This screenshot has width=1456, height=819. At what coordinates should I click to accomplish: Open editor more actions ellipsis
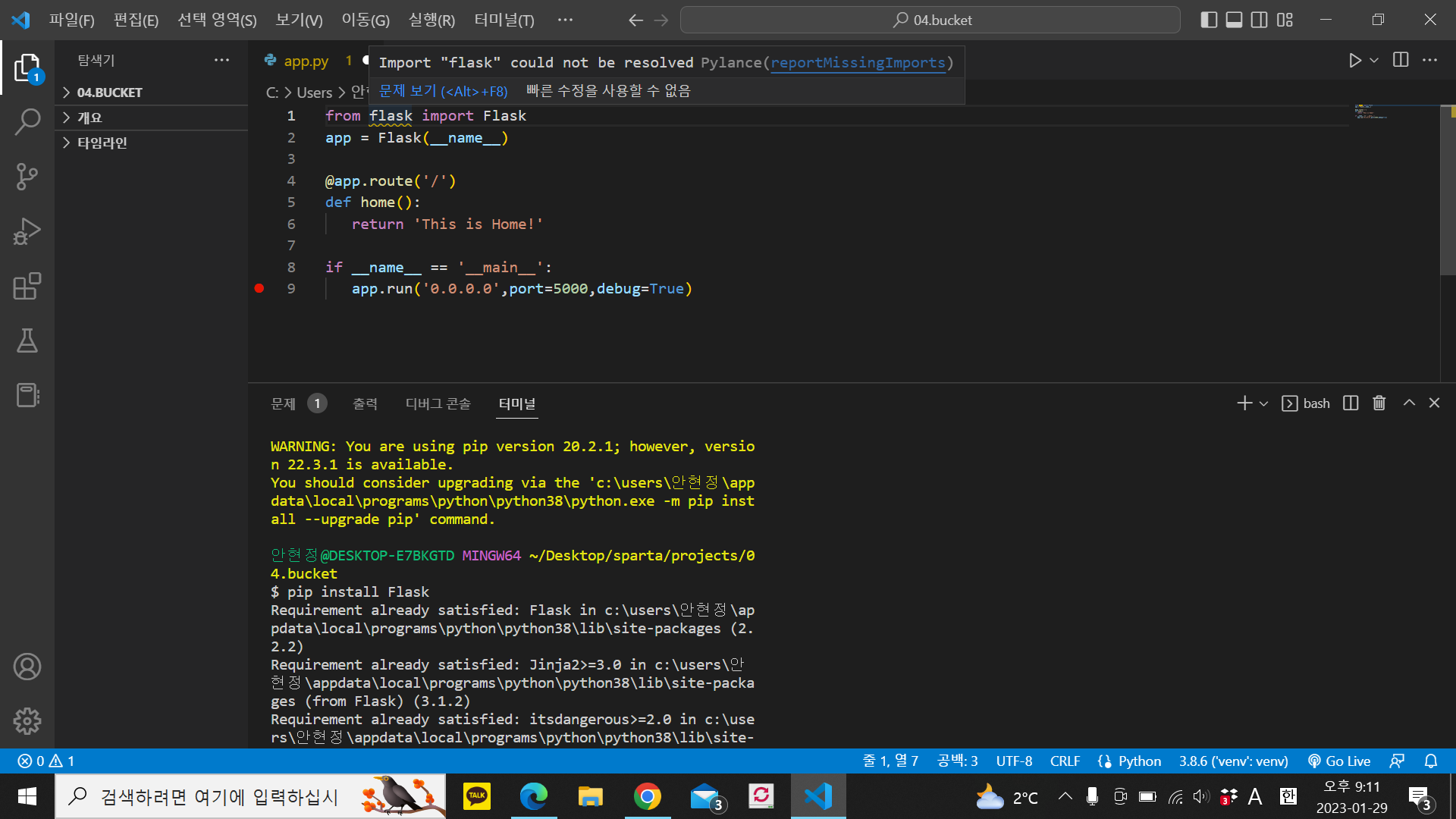click(1429, 60)
